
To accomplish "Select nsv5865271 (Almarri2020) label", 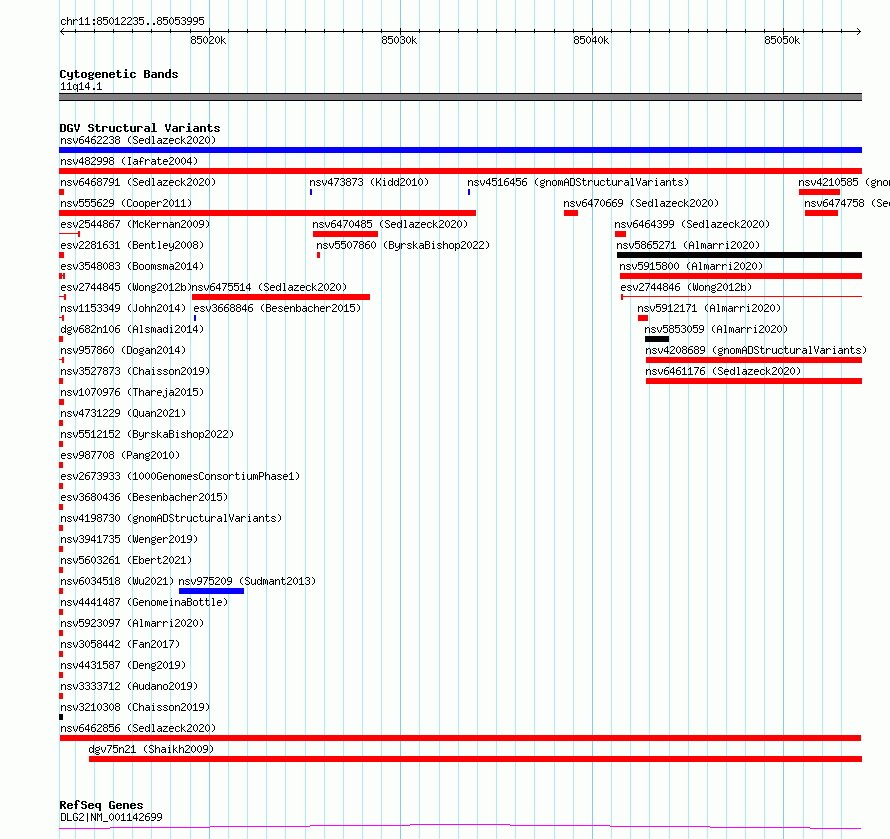I will point(688,245).
